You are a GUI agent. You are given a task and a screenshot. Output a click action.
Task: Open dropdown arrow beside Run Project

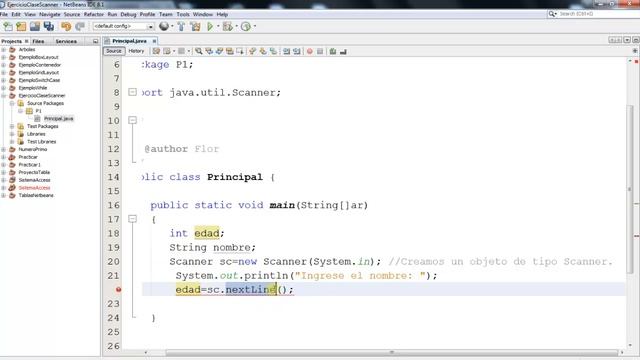tap(218, 27)
